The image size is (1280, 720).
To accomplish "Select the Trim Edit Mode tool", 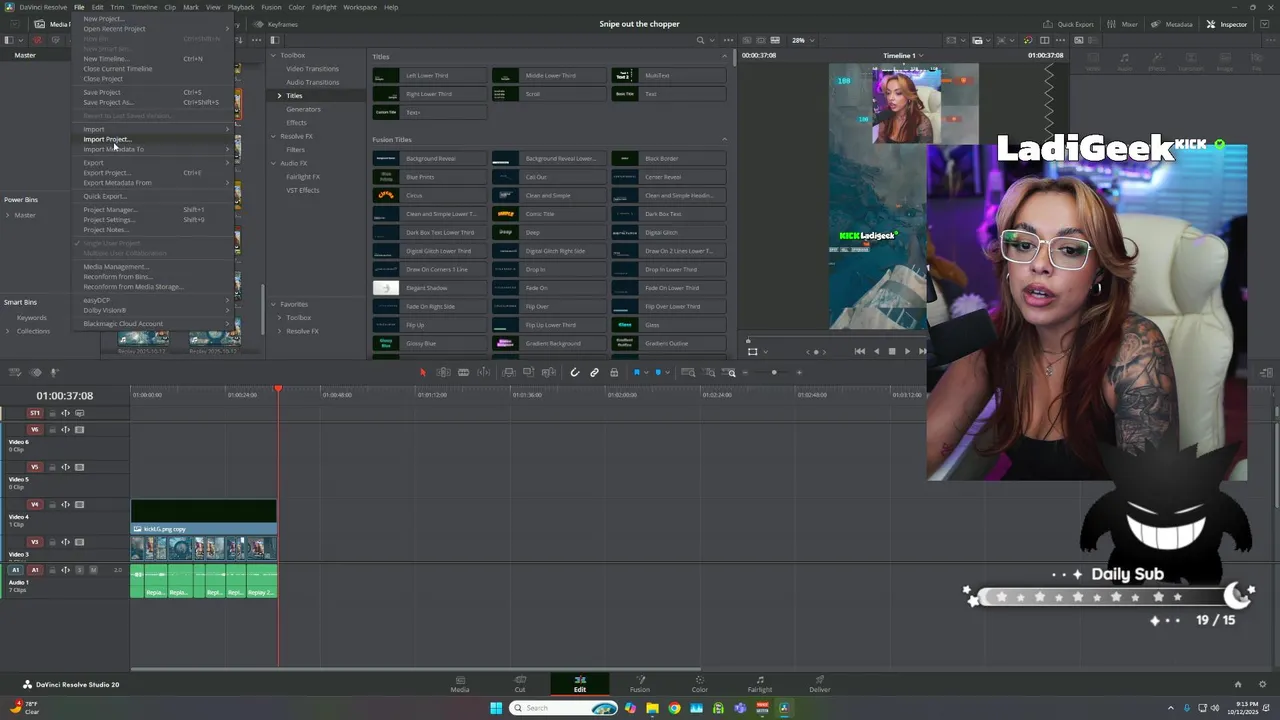I will [x=443, y=372].
